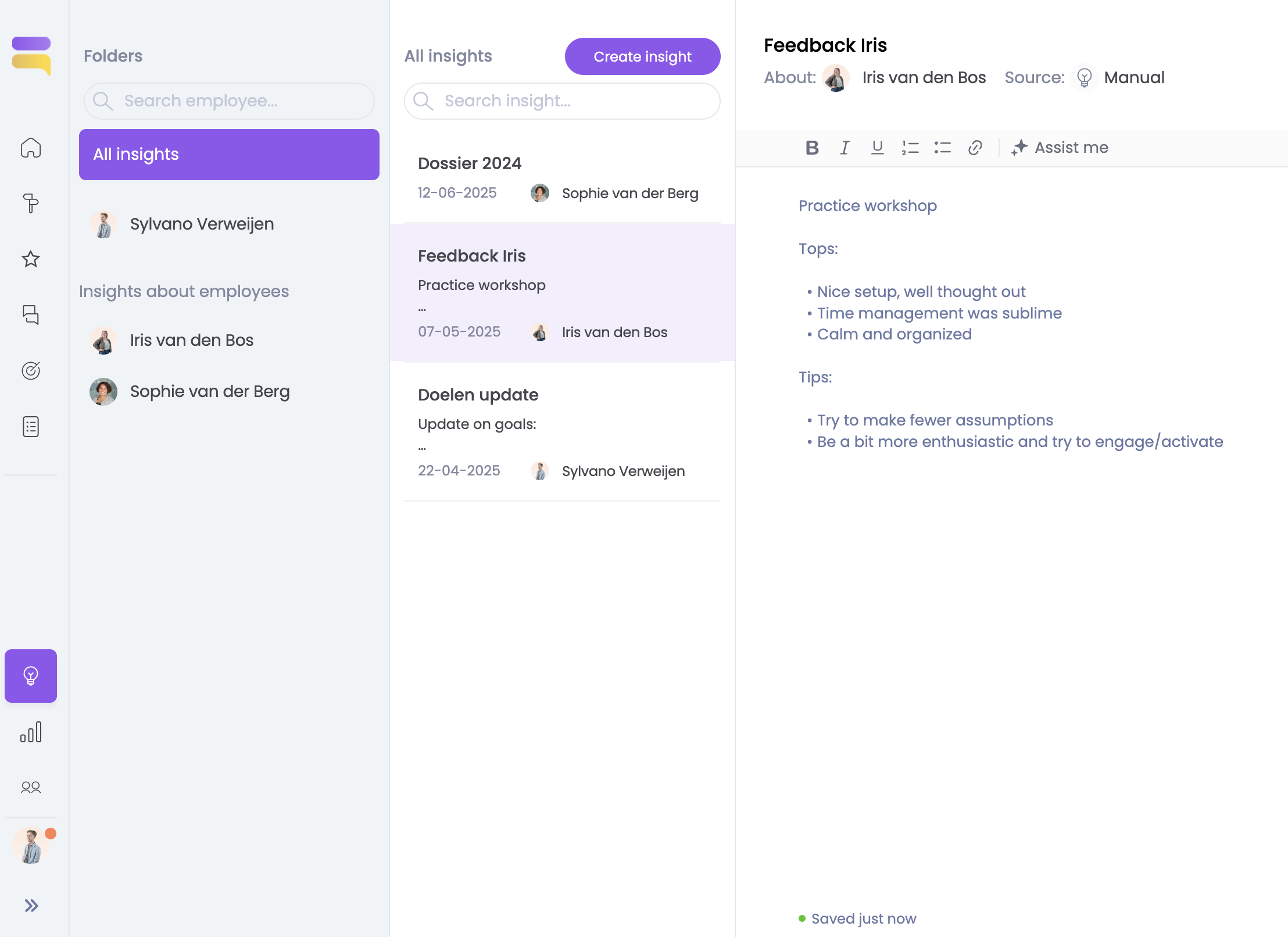Click the Search insight field
The height and width of the screenshot is (937, 1288).
562,101
